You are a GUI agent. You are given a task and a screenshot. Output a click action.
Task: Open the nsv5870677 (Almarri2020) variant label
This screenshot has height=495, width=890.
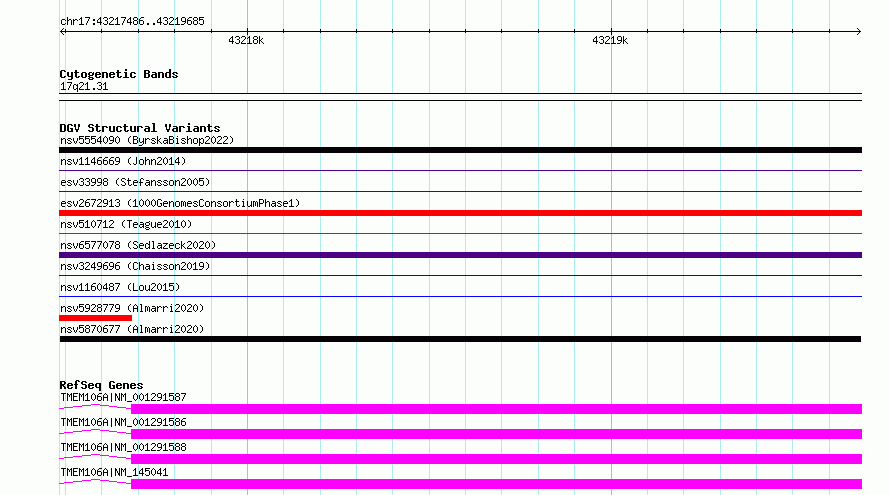(132, 329)
